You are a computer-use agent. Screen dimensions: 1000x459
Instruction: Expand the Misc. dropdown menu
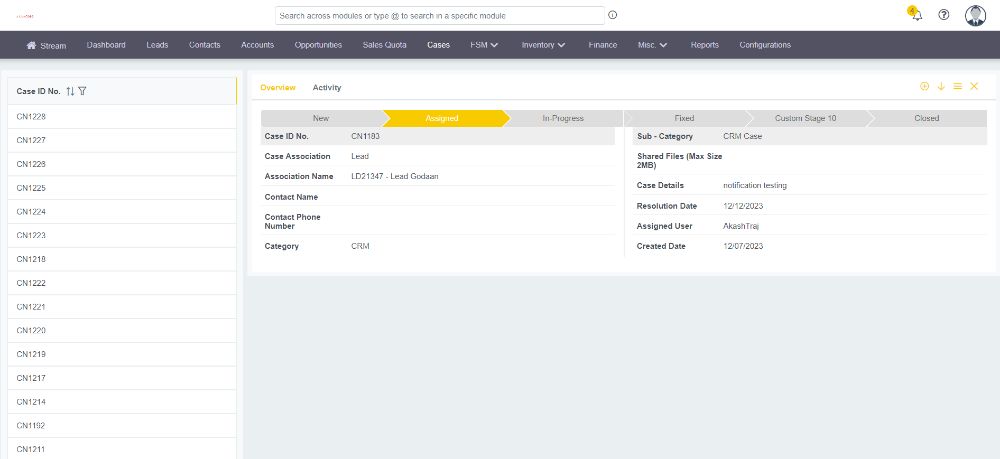(652, 45)
